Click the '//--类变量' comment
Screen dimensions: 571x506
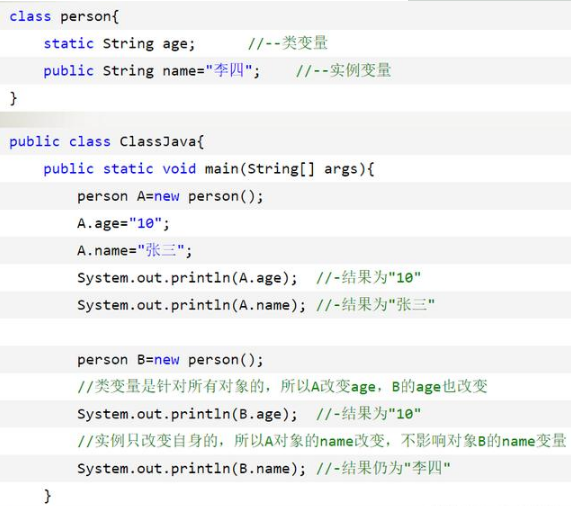click(x=288, y=43)
